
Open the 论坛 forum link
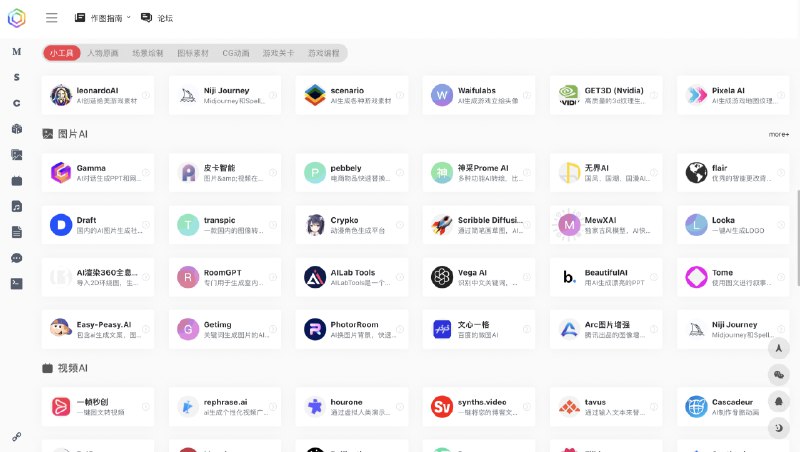pyautogui.click(x=157, y=18)
